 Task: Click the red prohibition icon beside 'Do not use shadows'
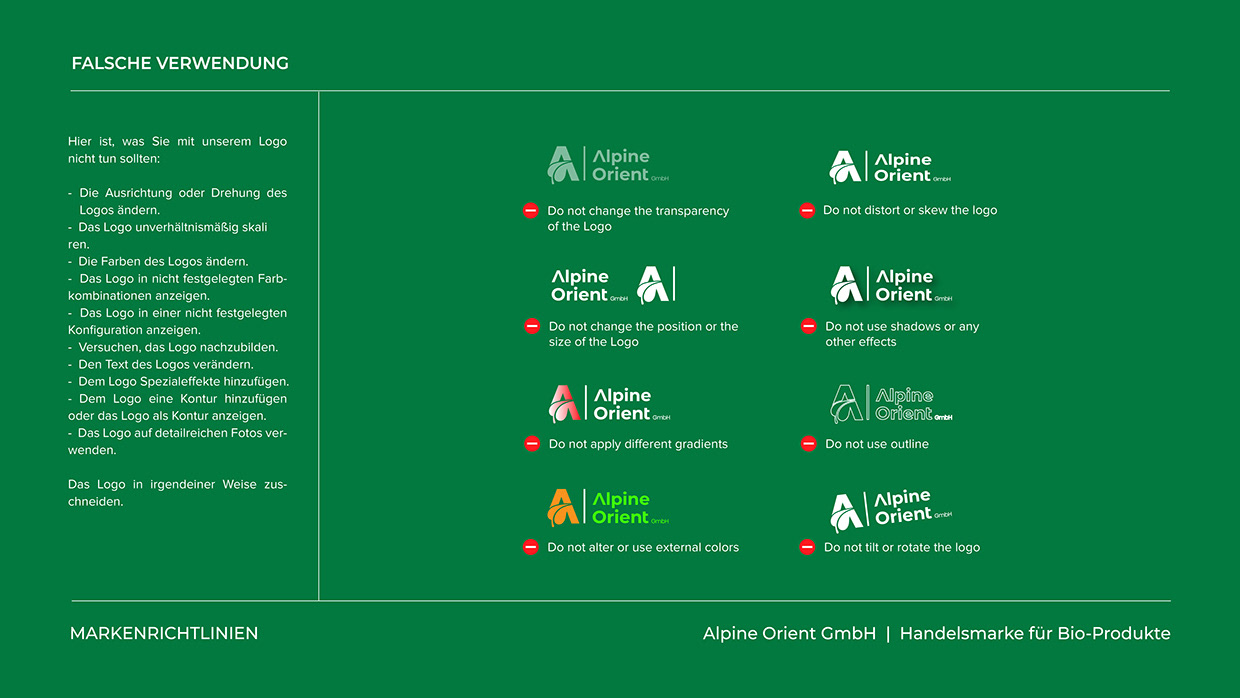pyautogui.click(x=809, y=326)
